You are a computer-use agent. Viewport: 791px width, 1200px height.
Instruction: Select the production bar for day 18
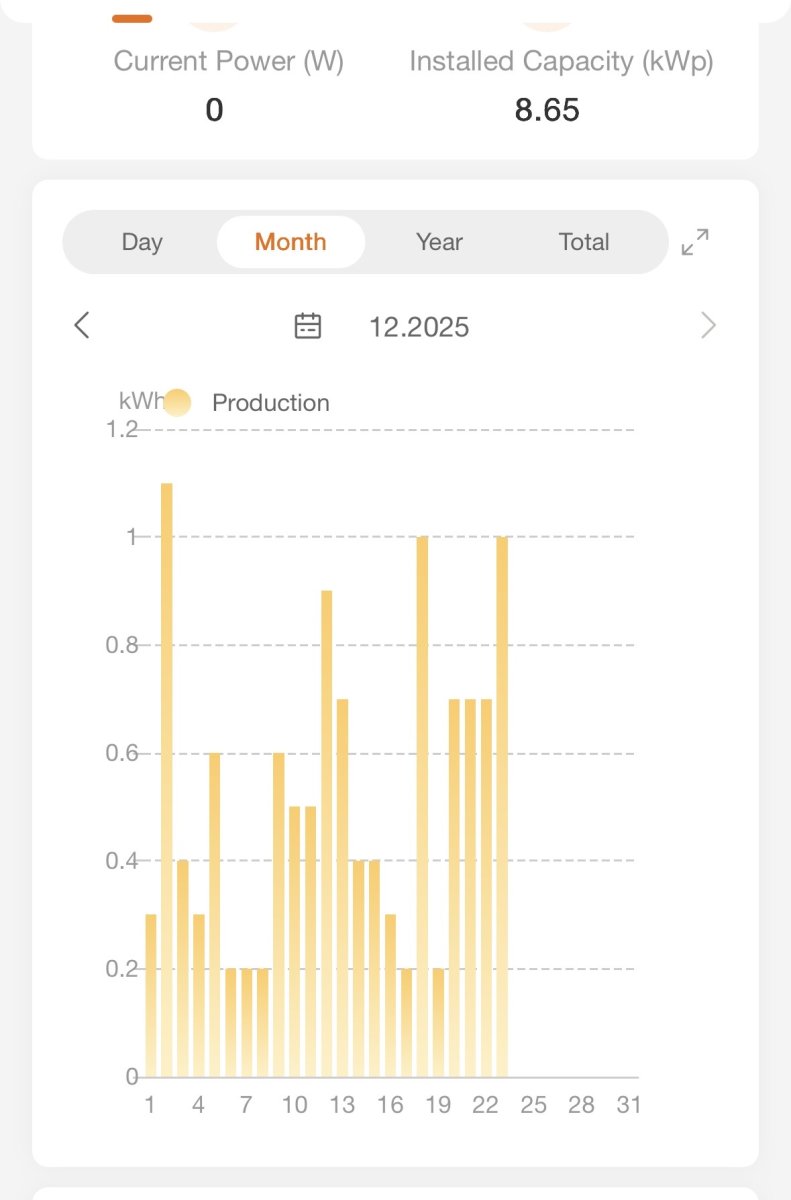(x=422, y=806)
